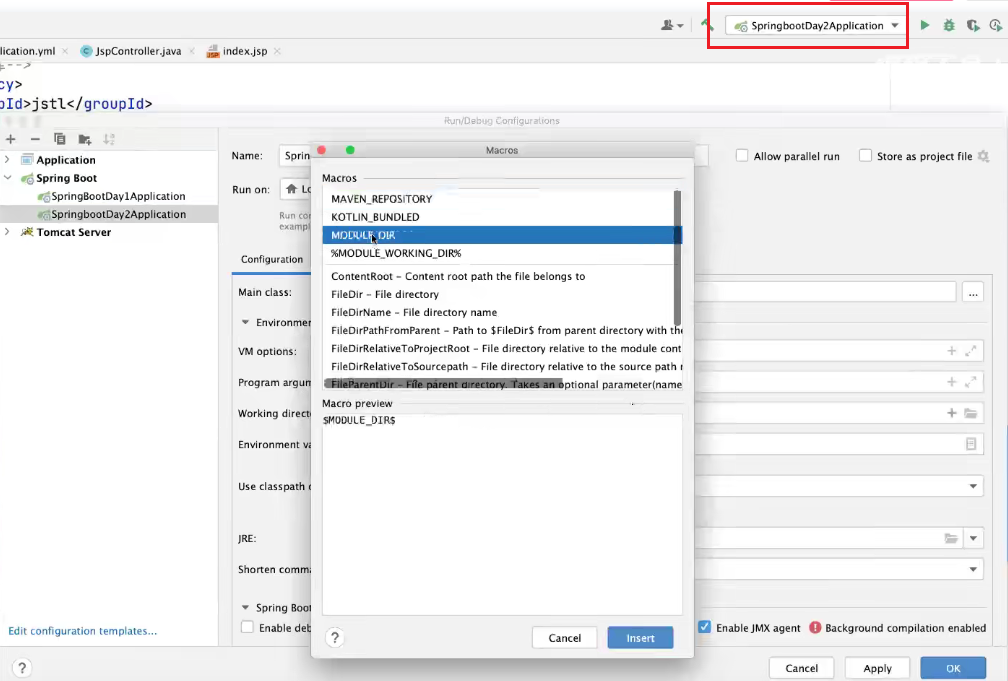Copy the configuration with the duplicate icon

tap(60, 139)
